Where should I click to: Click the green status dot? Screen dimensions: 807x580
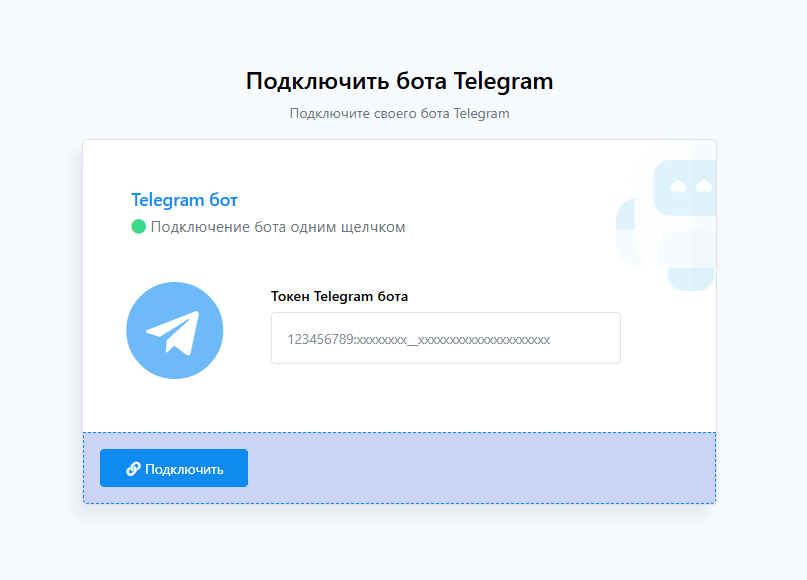[138, 226]
